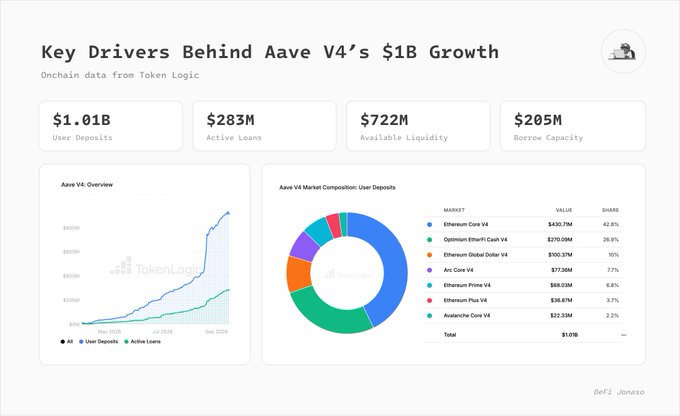This screenshot has height=416, width=680.
Task: Click the endpoint marker on User Deposits line
Action: click(229, 213)
